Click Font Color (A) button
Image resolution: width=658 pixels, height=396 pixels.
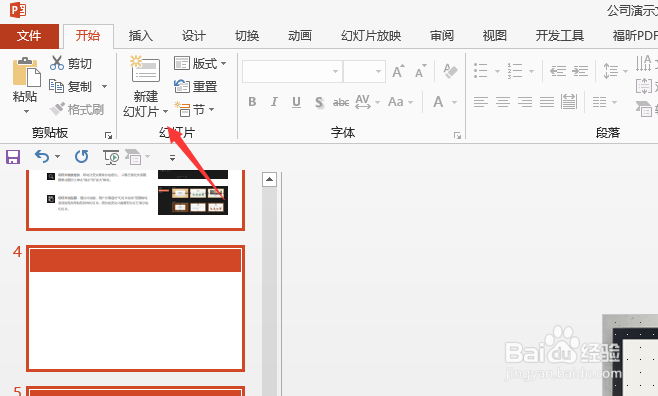(x=438, y=102)
